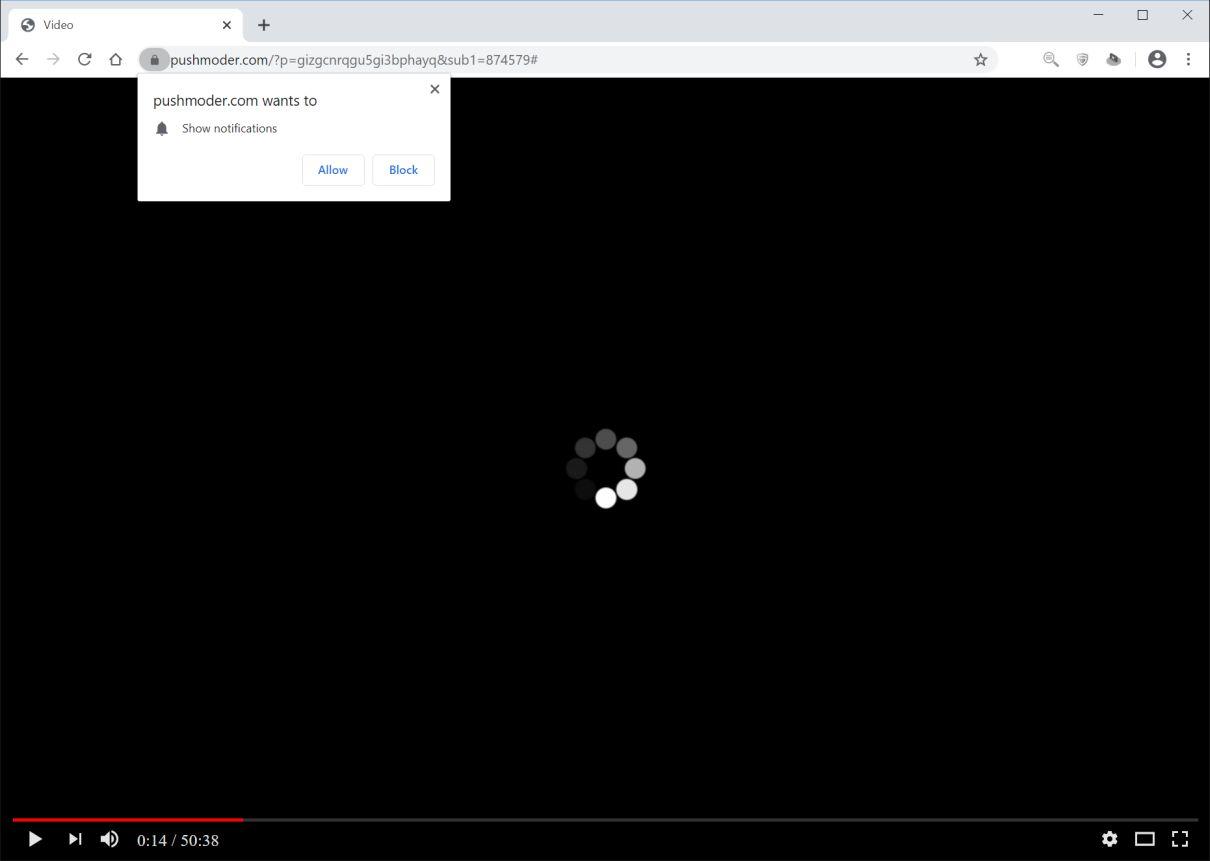Click the shield extension icon
This screenshot has height=861, width=1210.
pyautogui.click(x=1082, y=59)
